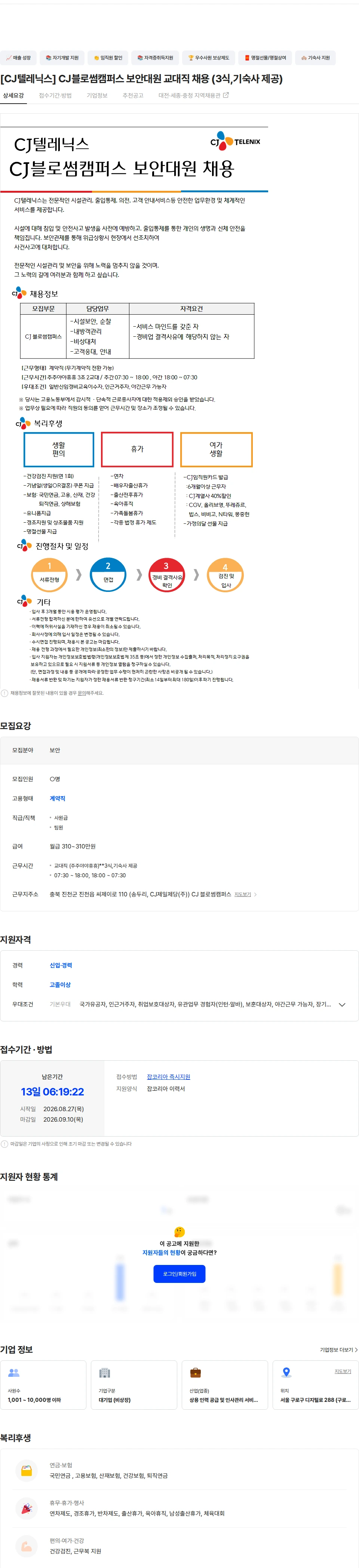
Task: Click the 생활 편의 blue box
Action: pyautogui.click(x=59, y=450)
